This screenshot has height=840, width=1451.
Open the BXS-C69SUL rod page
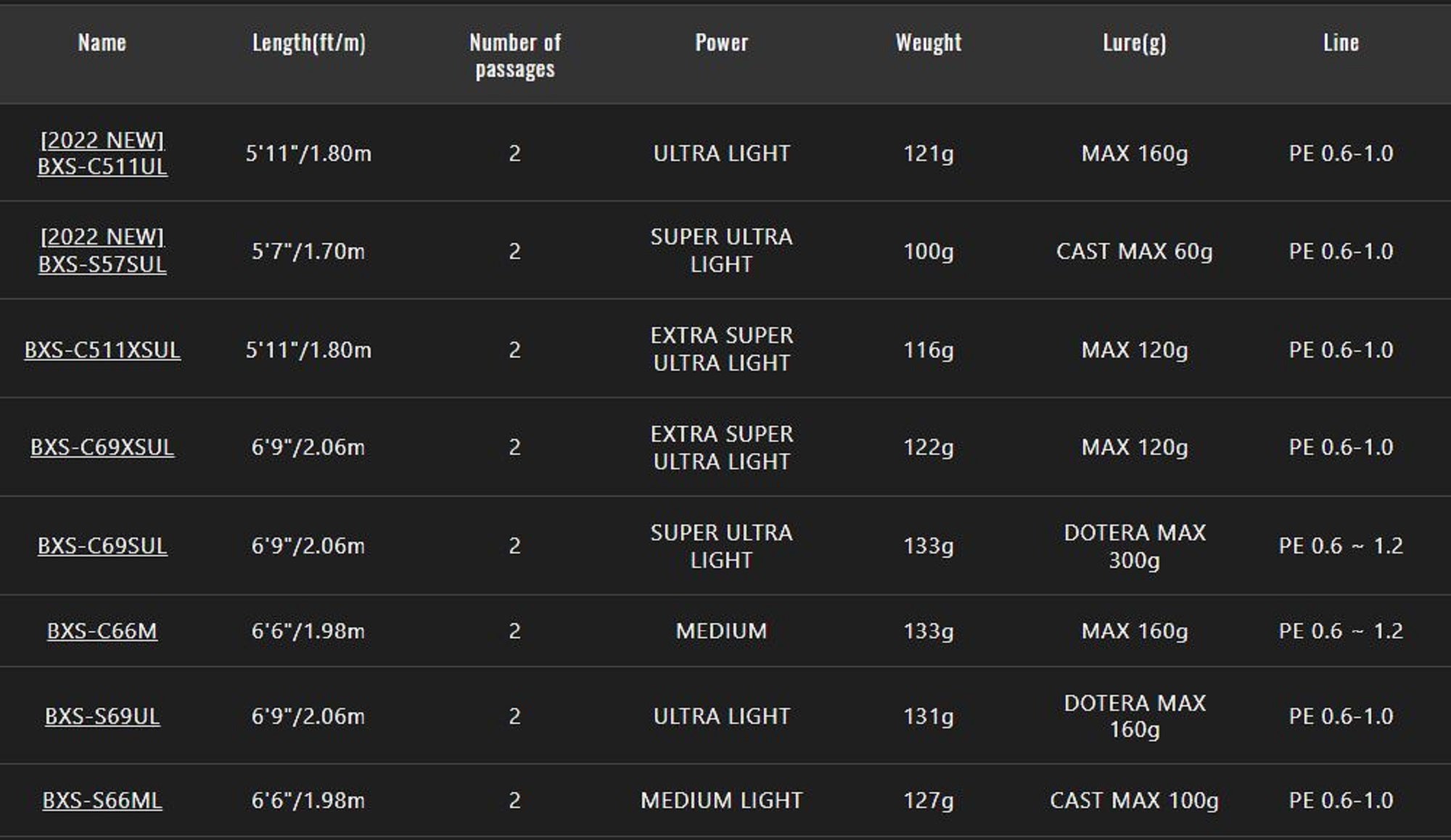[x=102, y=546]
